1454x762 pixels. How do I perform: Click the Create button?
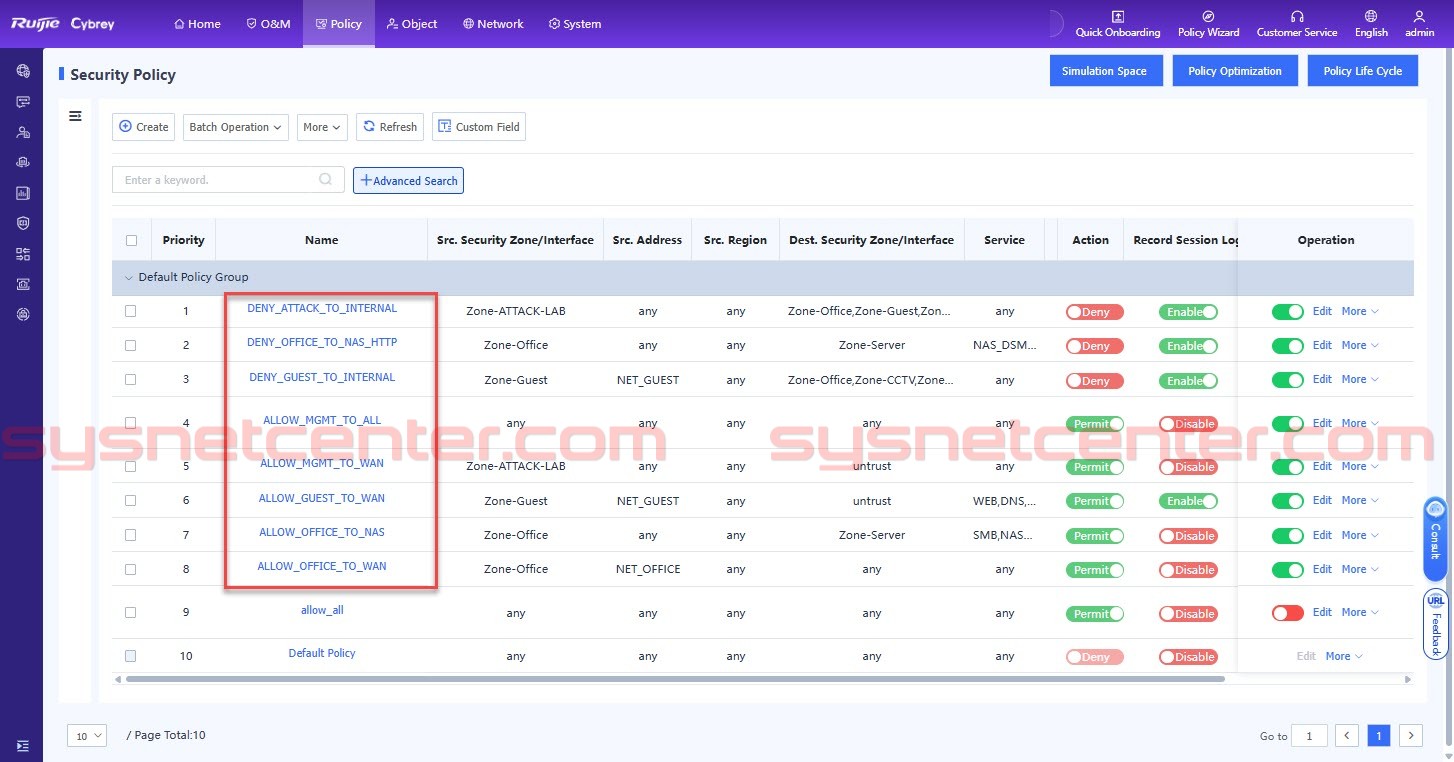[144, 127]
